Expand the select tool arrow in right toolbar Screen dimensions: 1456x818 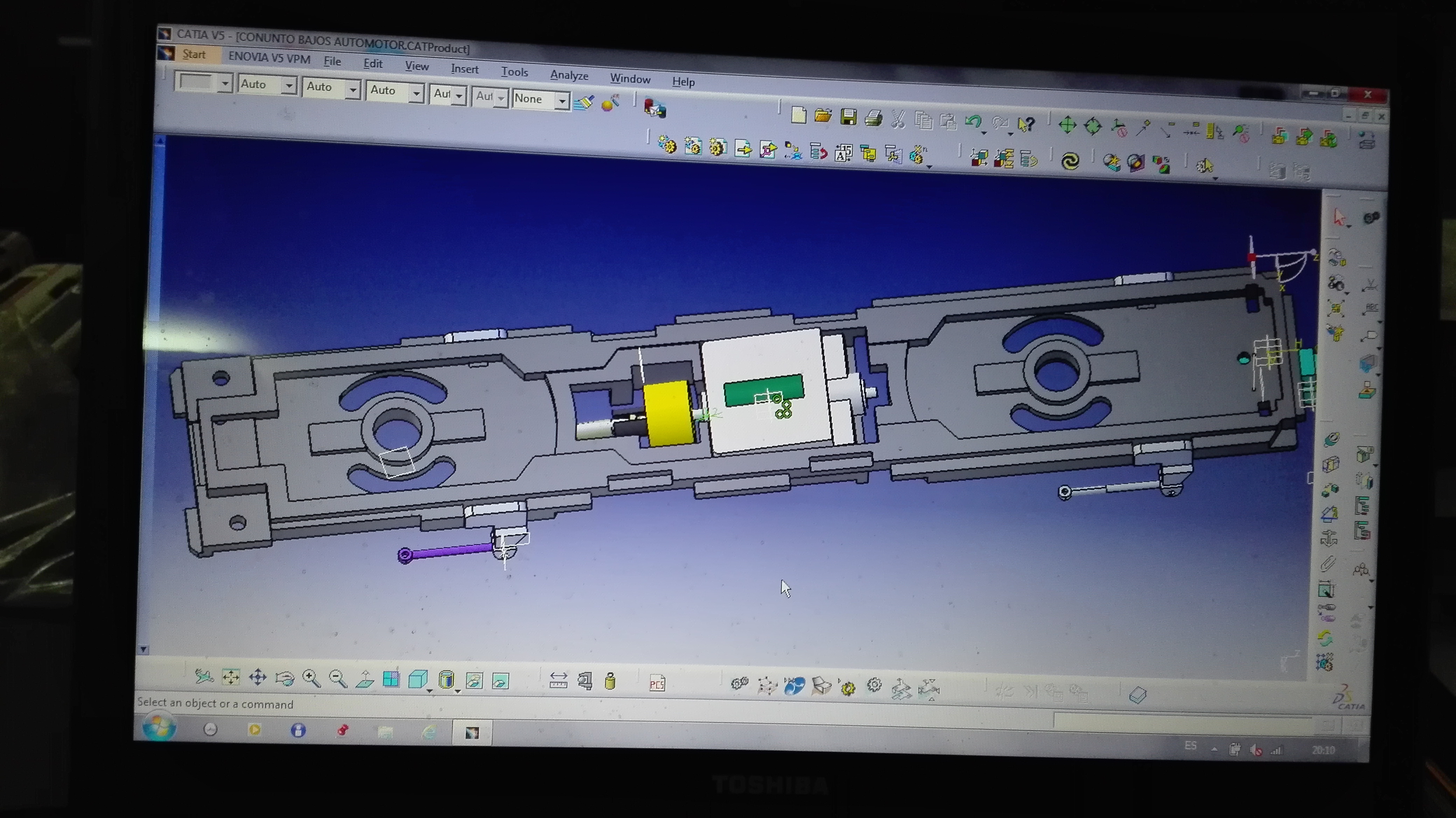1350,227
